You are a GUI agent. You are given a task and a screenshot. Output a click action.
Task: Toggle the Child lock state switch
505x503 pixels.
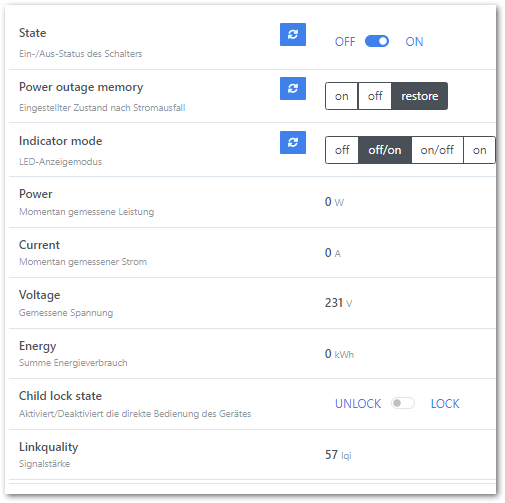pyautogui.click(x=403, y=403)
